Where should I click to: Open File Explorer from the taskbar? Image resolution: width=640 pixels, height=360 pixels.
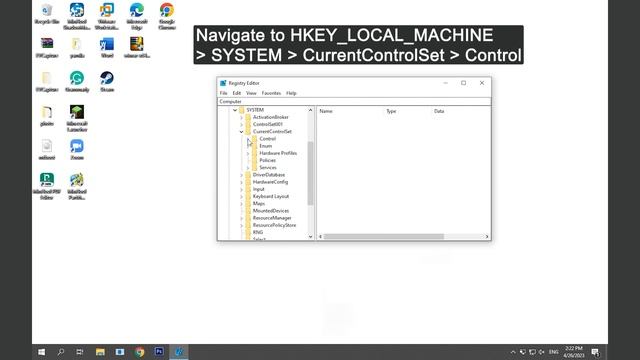(x=100, y=352)
